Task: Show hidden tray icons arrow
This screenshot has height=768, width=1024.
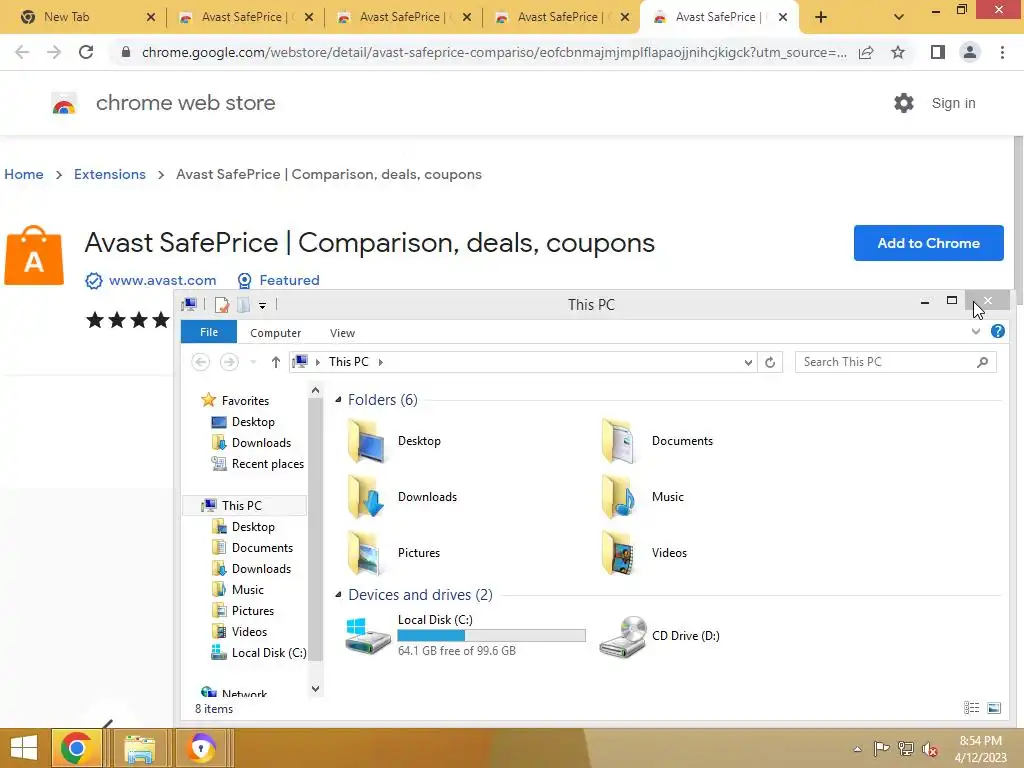Action: point(857,749)
